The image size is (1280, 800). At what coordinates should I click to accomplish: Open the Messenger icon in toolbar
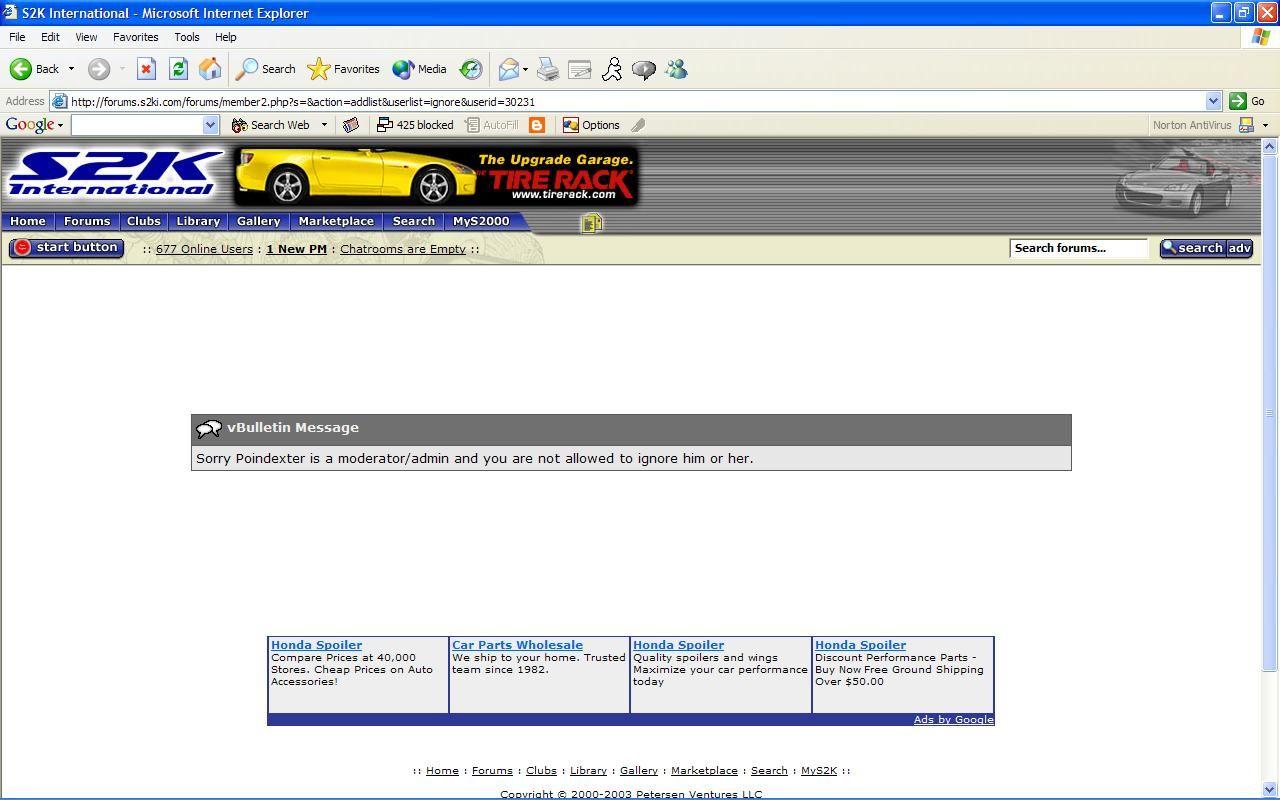pos(676,69)
